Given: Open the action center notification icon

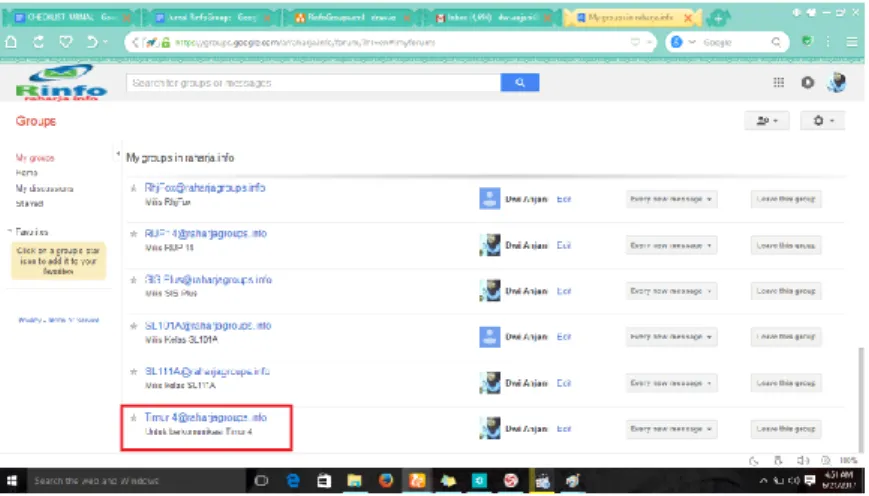Looking at the screenshot, I should [810, 480].
